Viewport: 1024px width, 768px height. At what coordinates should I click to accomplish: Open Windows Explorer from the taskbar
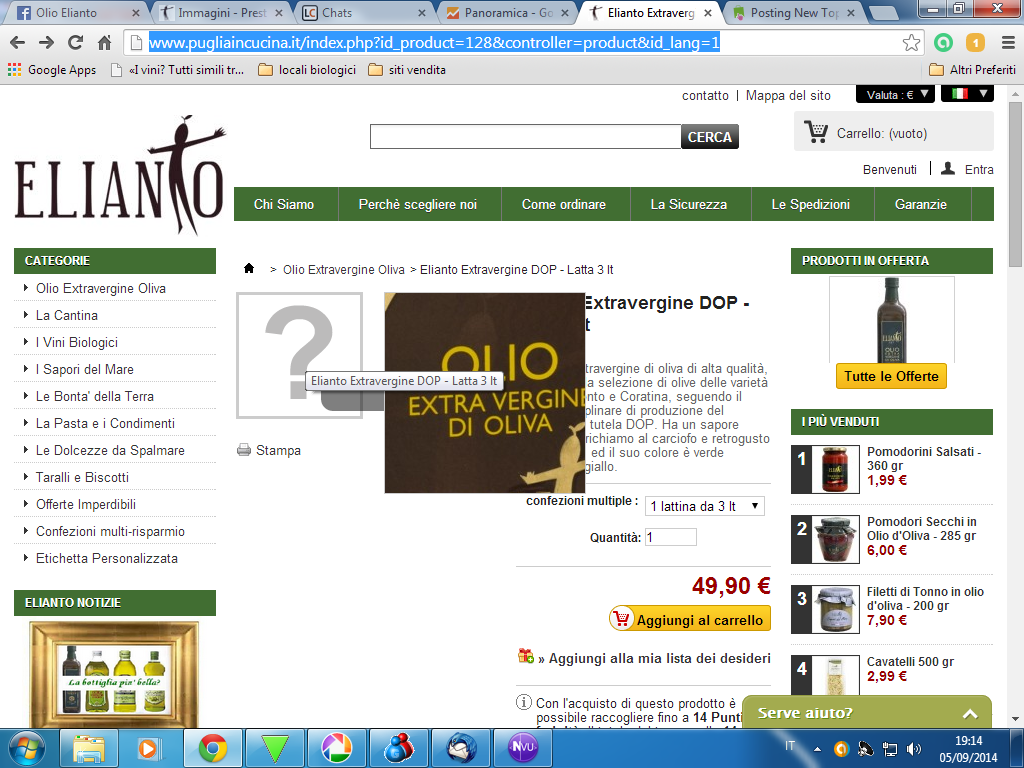[89, 748]
